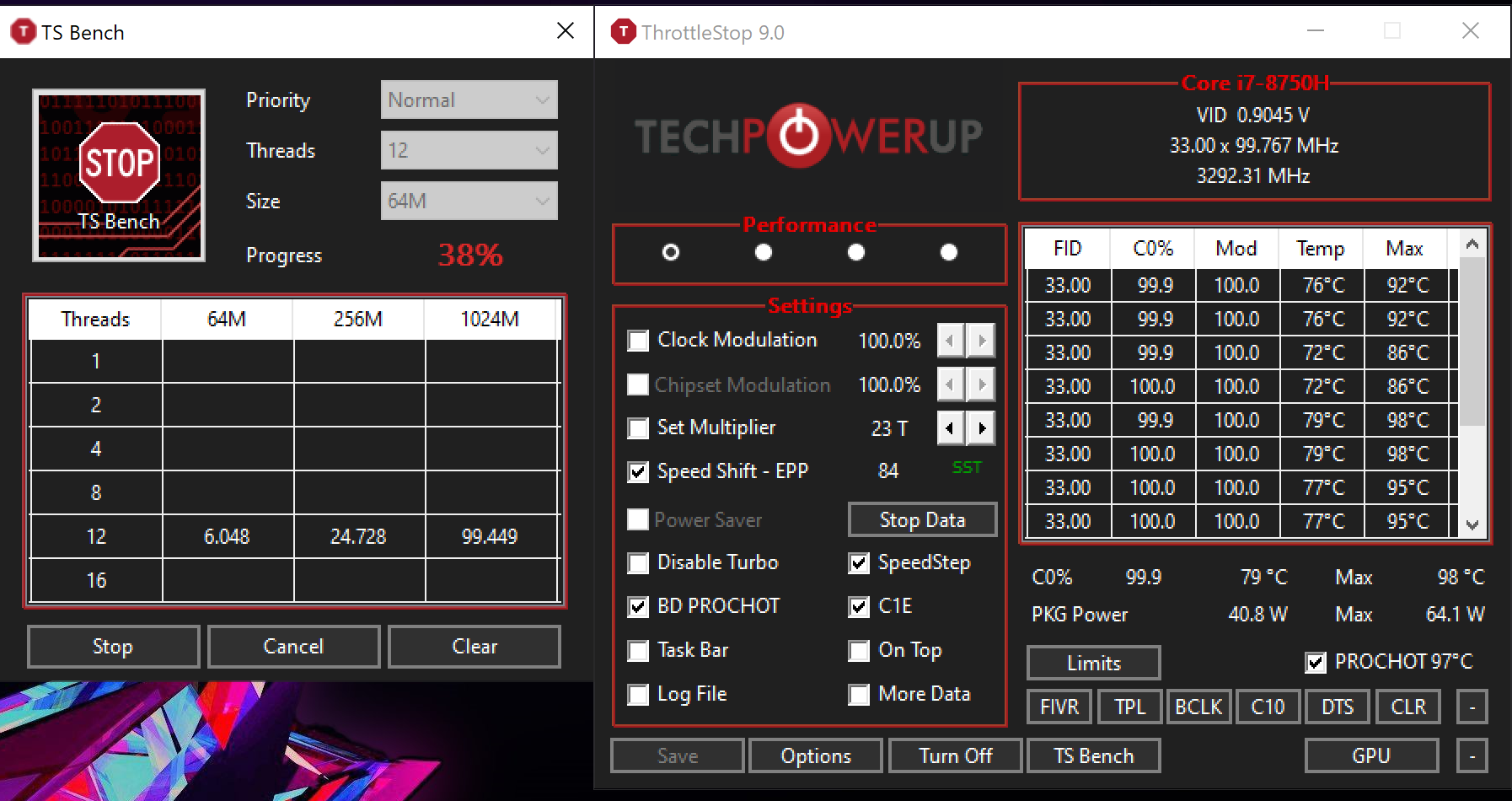Enable the Clock Modulation checkbox
Screen dimensions: 1512x801
pyautogui.click(x=638, y=341)
